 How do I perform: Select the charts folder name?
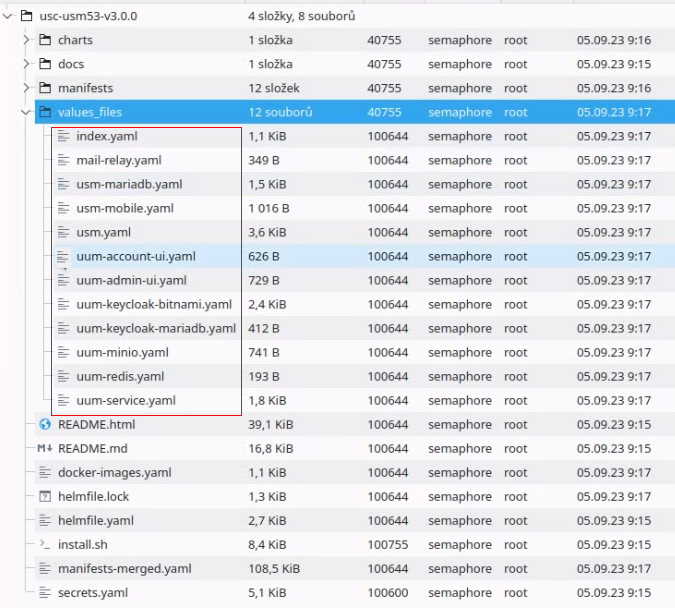point(75,40)
